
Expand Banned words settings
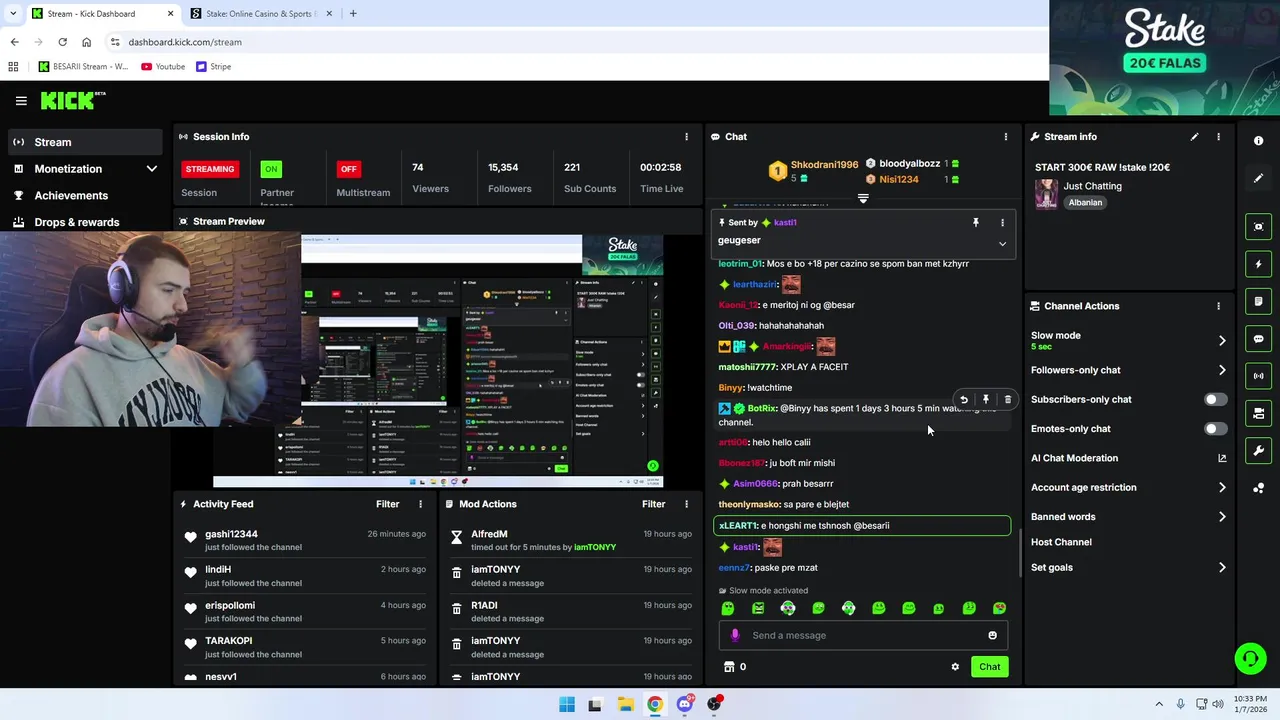(1222, 517)
